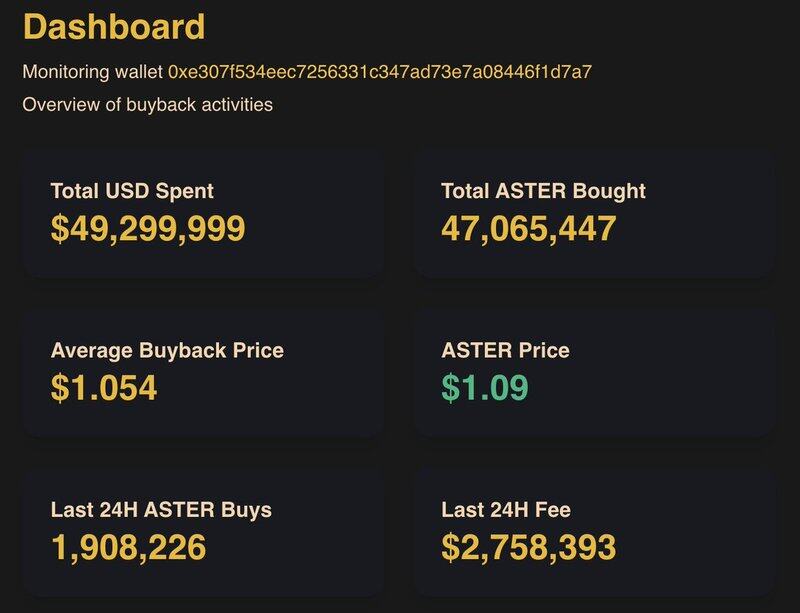Click the 1,908,226 buys value
Screen dimensions: 800x613
pos(128,547)
